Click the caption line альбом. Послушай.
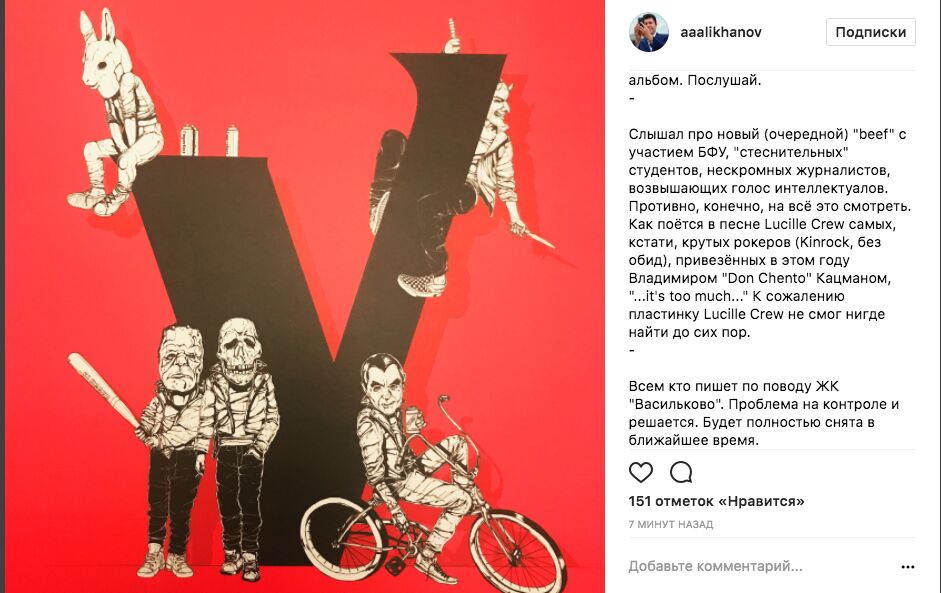 pyautogui.click(x=695, y=80)
